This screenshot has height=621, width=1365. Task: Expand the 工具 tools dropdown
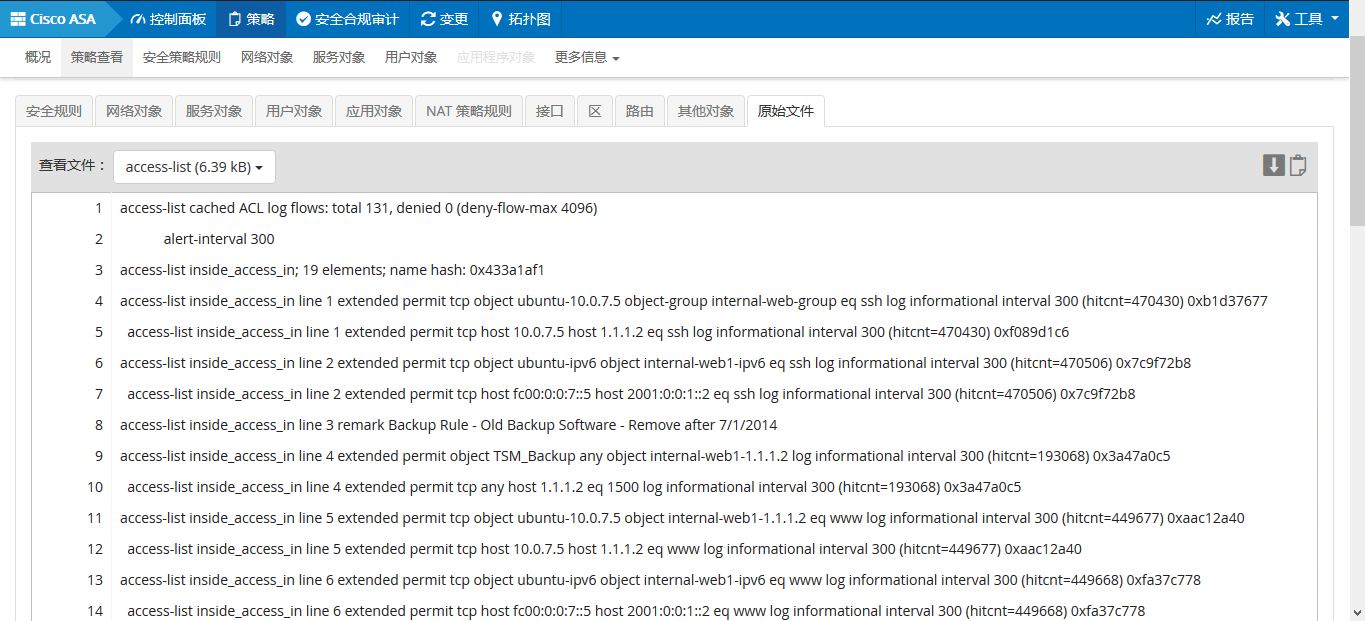tap(1307, 19)
